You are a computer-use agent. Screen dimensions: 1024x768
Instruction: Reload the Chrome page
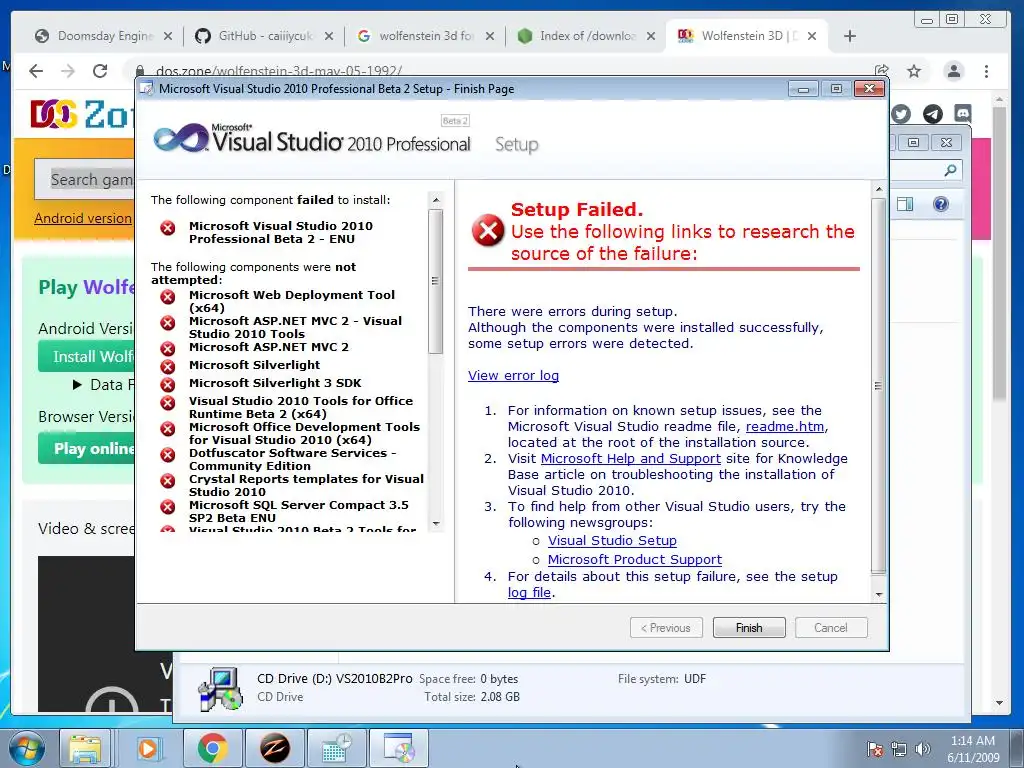(x=100, y=71)
